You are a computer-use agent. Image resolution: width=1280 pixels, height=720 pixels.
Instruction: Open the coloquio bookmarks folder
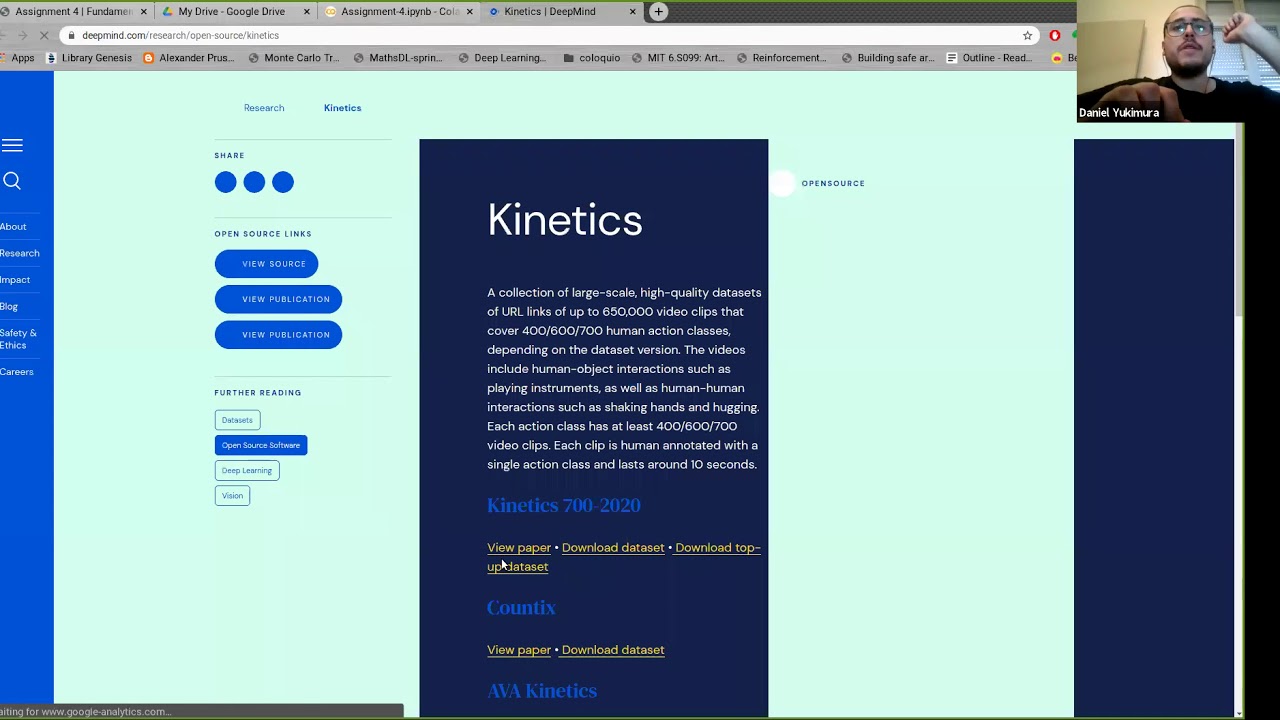pos(591,58)
